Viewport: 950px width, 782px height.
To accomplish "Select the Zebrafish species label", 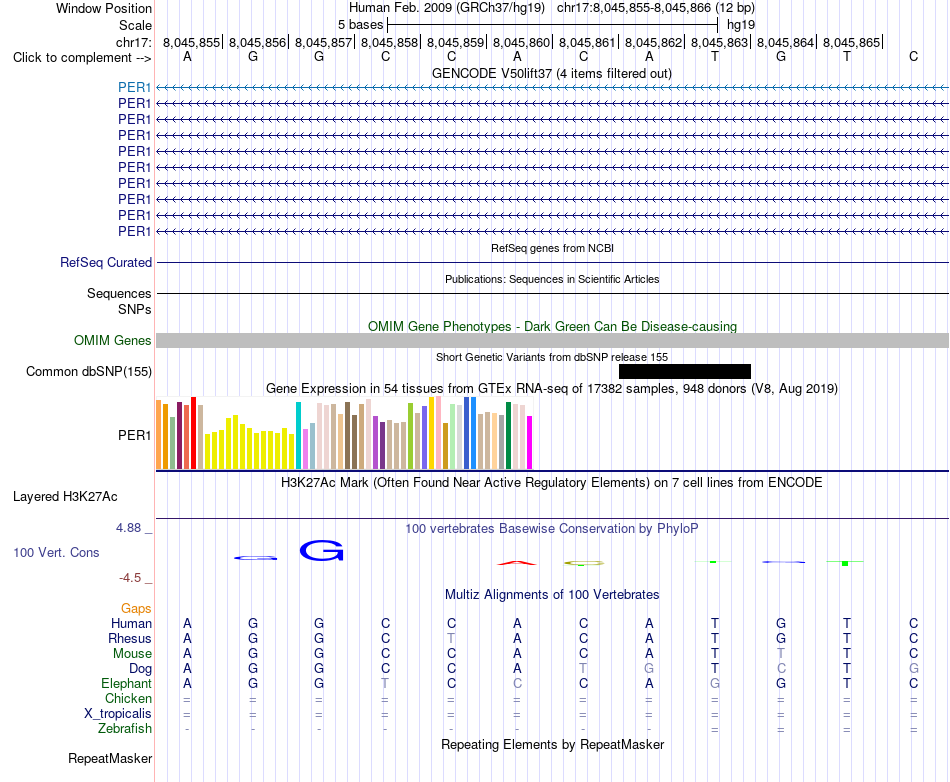I will [124, 729].
